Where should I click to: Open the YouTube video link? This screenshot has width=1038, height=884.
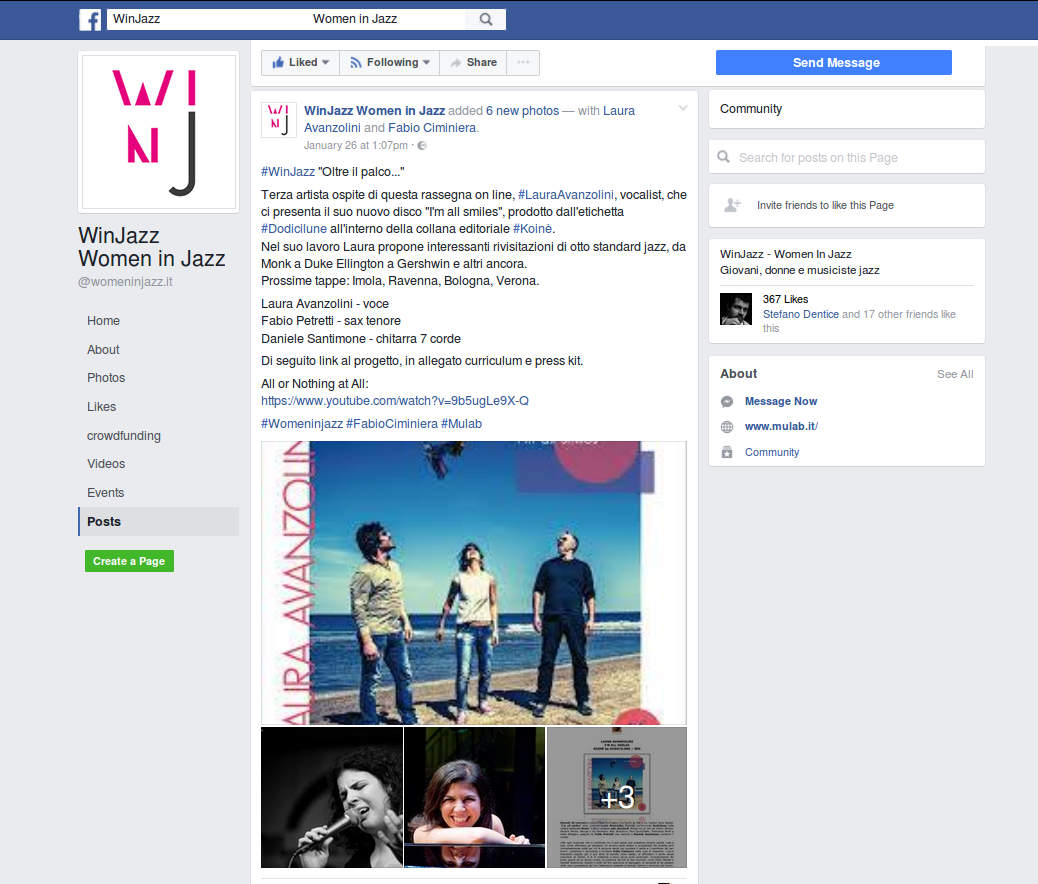click(395, 401)
